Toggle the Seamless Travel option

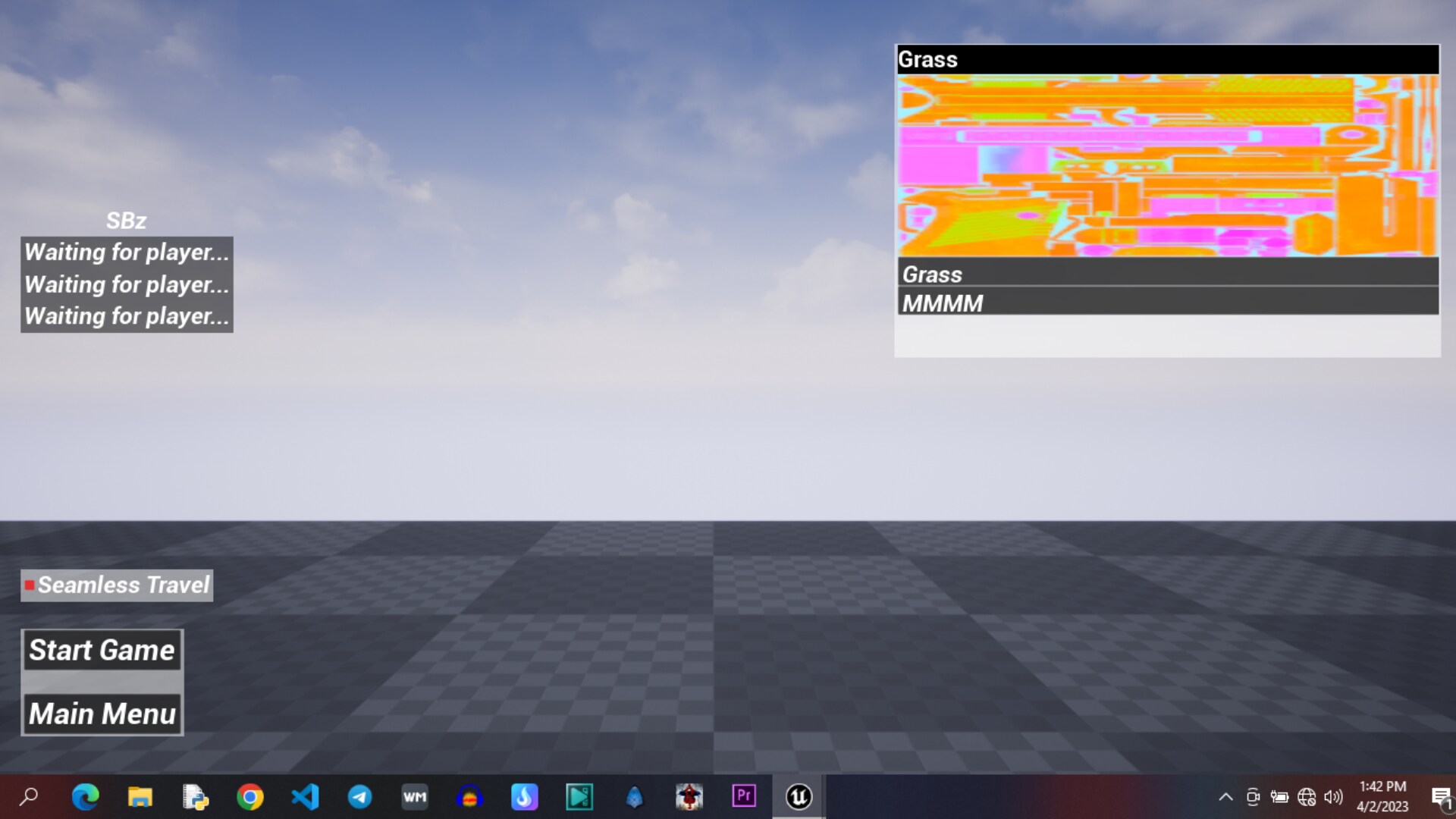[116, 585]
